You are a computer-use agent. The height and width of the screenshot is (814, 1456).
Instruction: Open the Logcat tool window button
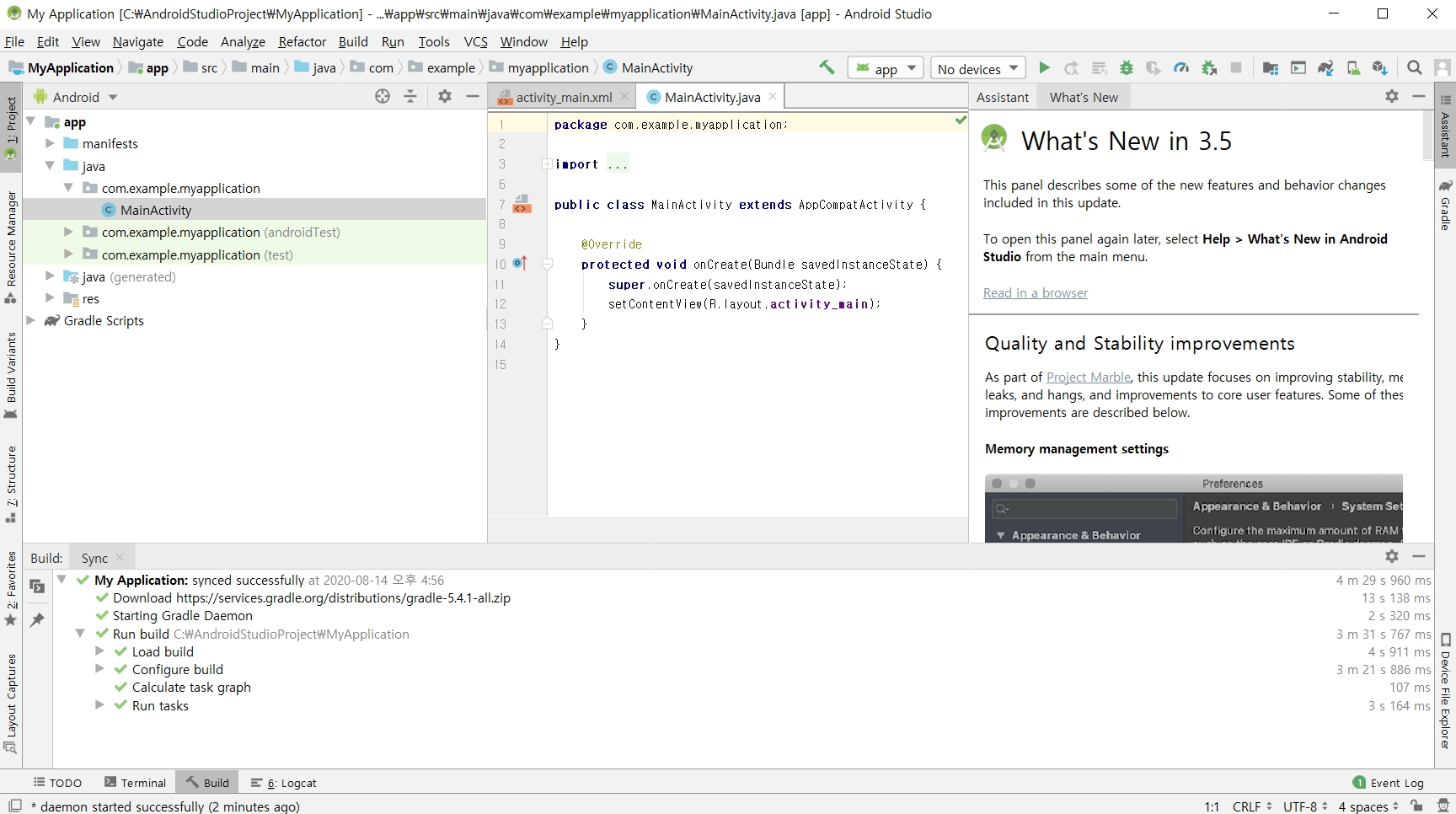coord(284,783)
